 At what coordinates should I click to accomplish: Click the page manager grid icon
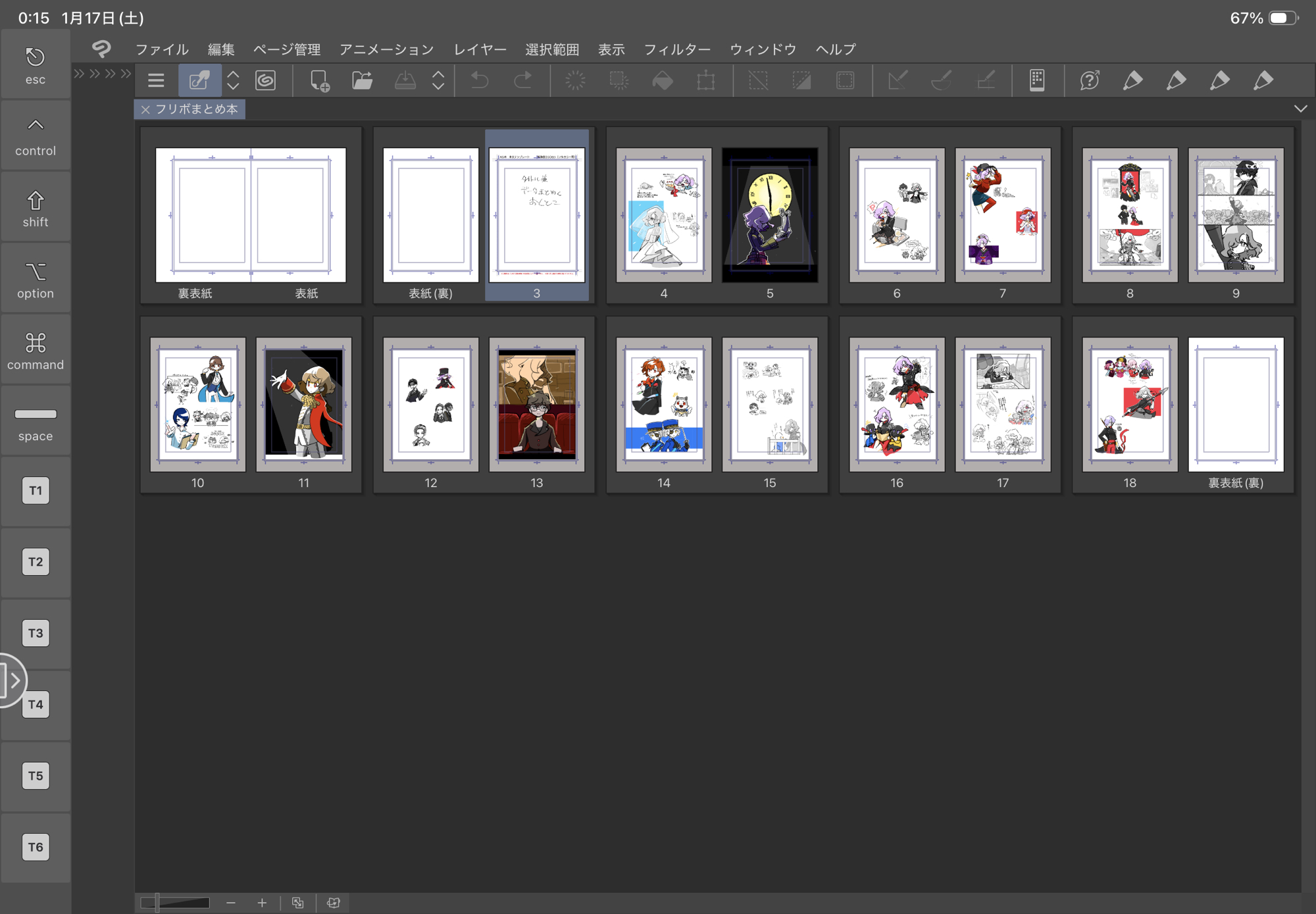pyautogui.click(x=1037, y=80)
